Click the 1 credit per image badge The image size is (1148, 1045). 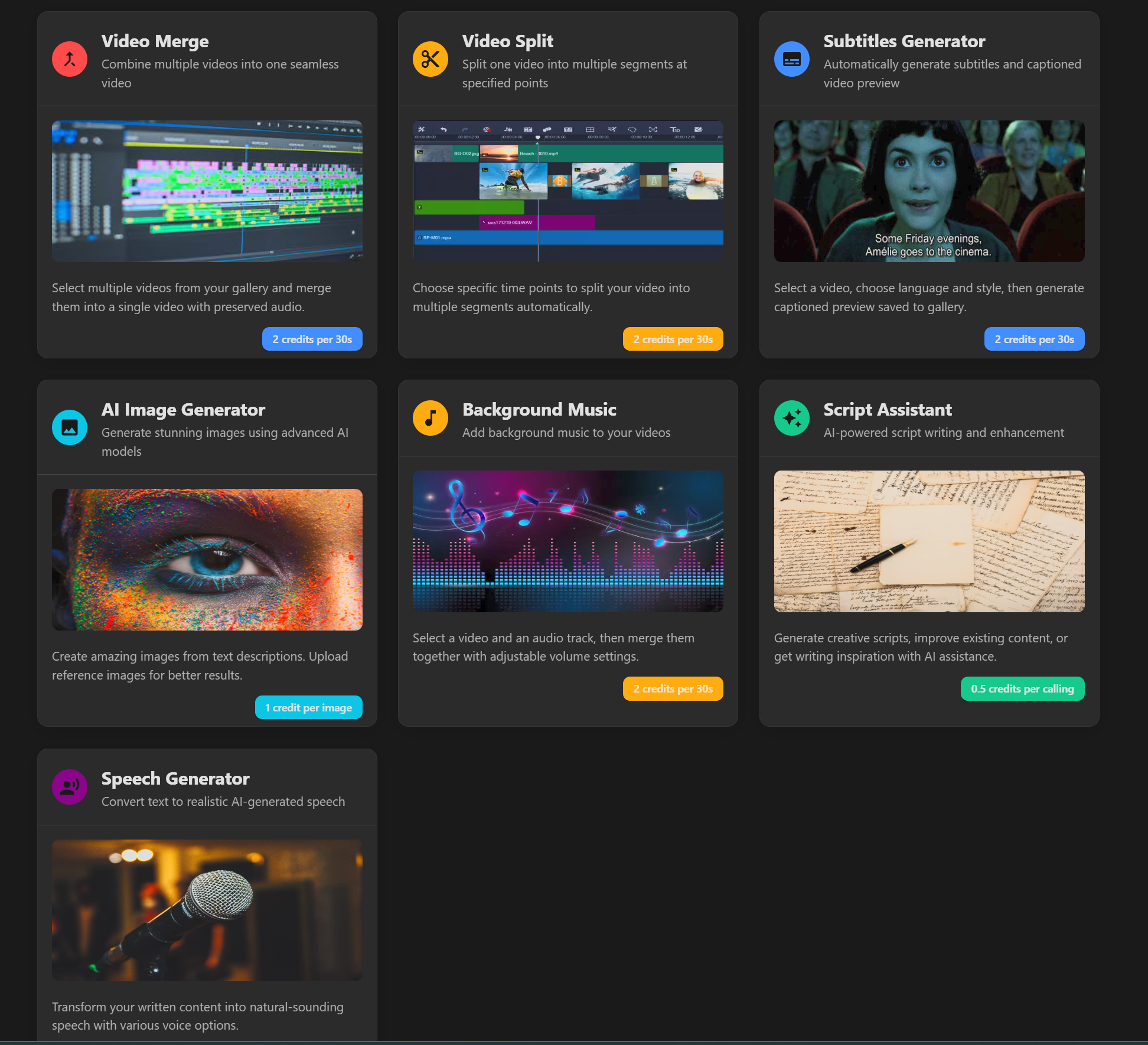coord(308,708)
